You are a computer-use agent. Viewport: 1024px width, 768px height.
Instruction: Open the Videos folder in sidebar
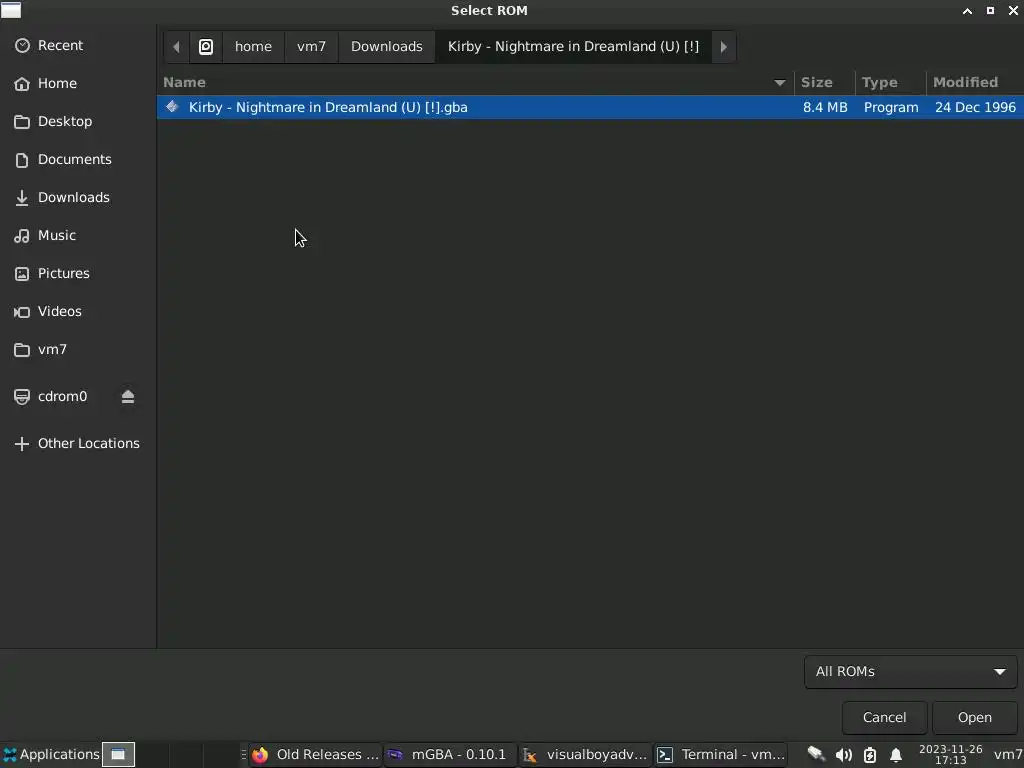(x=78, y=312)
